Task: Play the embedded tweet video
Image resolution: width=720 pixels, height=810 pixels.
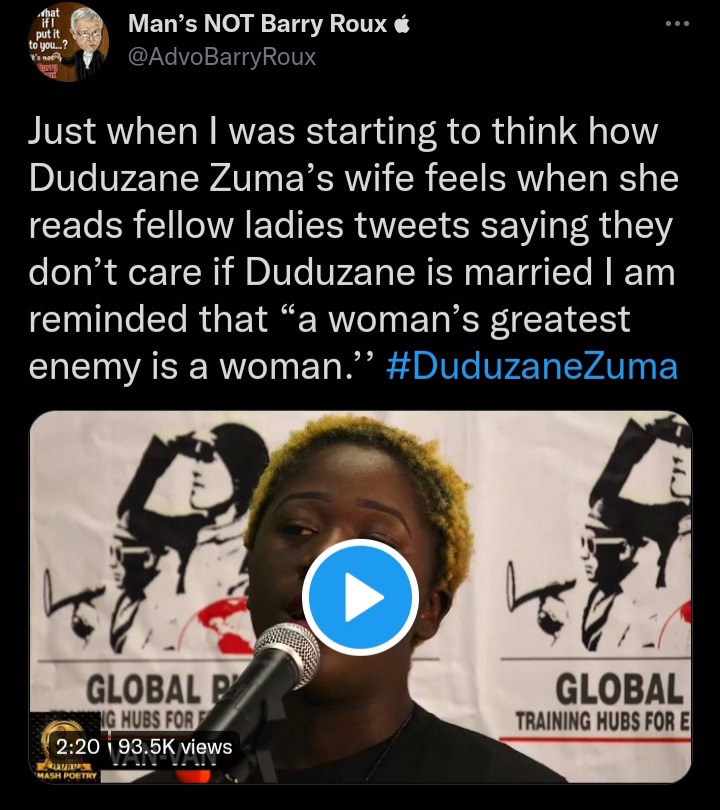Action: click(360, 597)
